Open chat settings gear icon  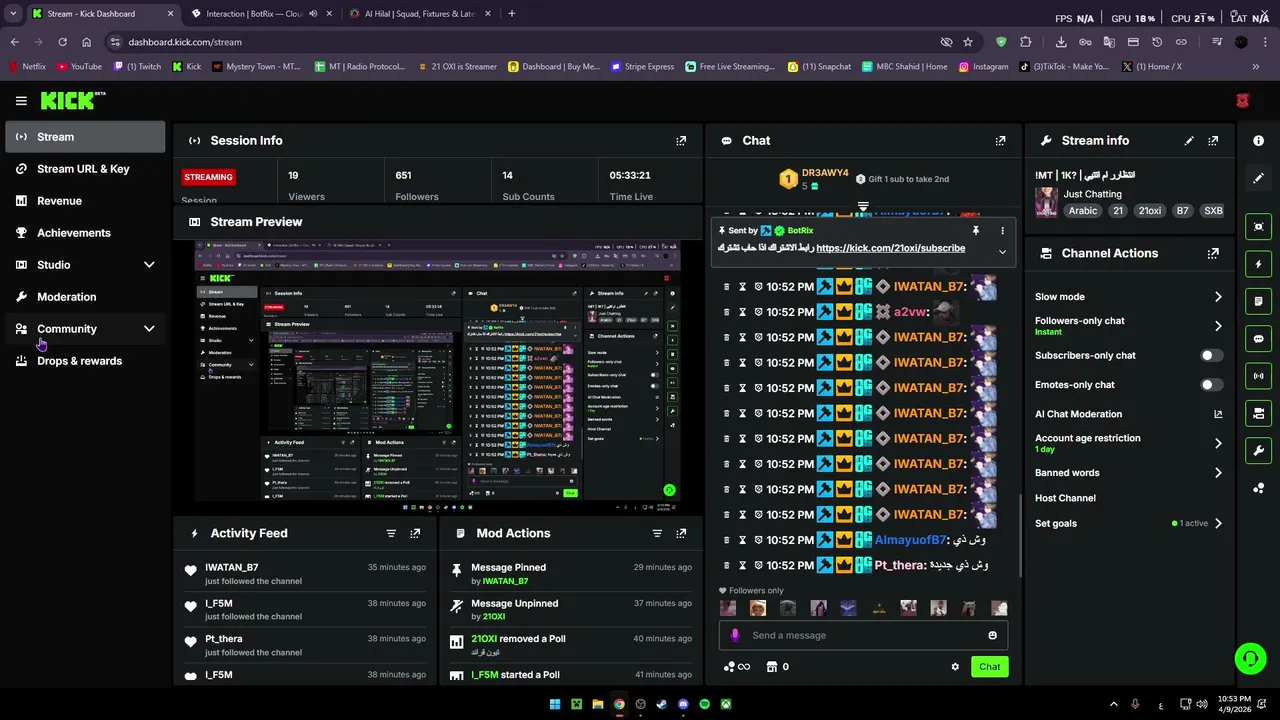pos(955,667)
